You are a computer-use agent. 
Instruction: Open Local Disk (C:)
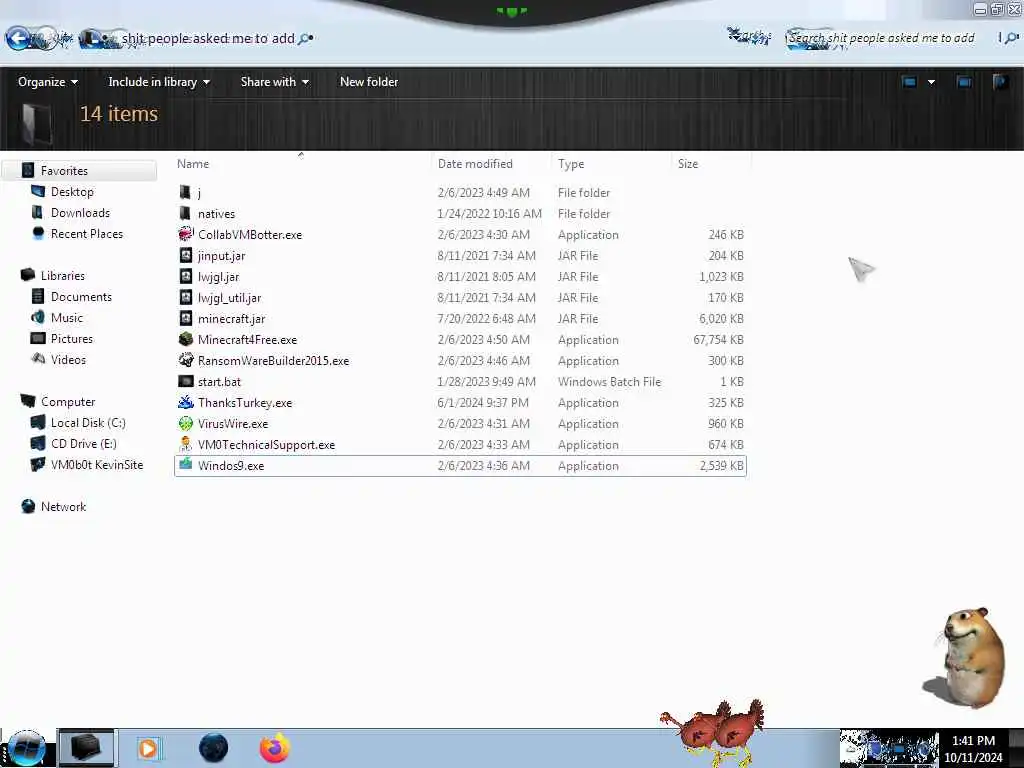tap(88, 423)
